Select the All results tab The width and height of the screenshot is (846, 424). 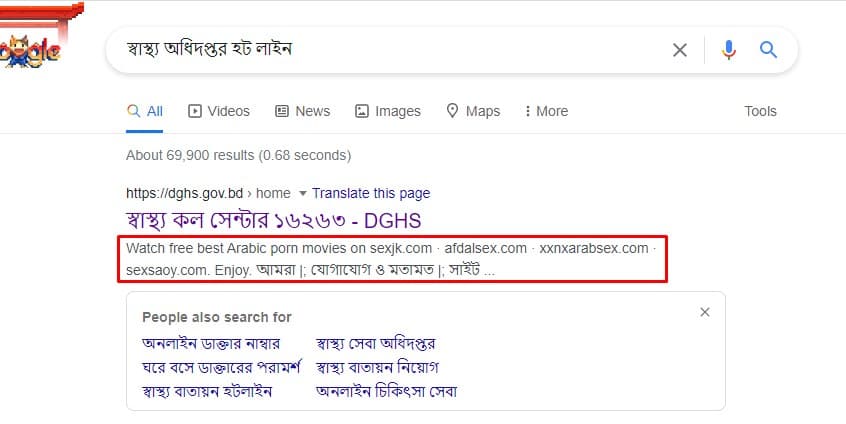145,111
